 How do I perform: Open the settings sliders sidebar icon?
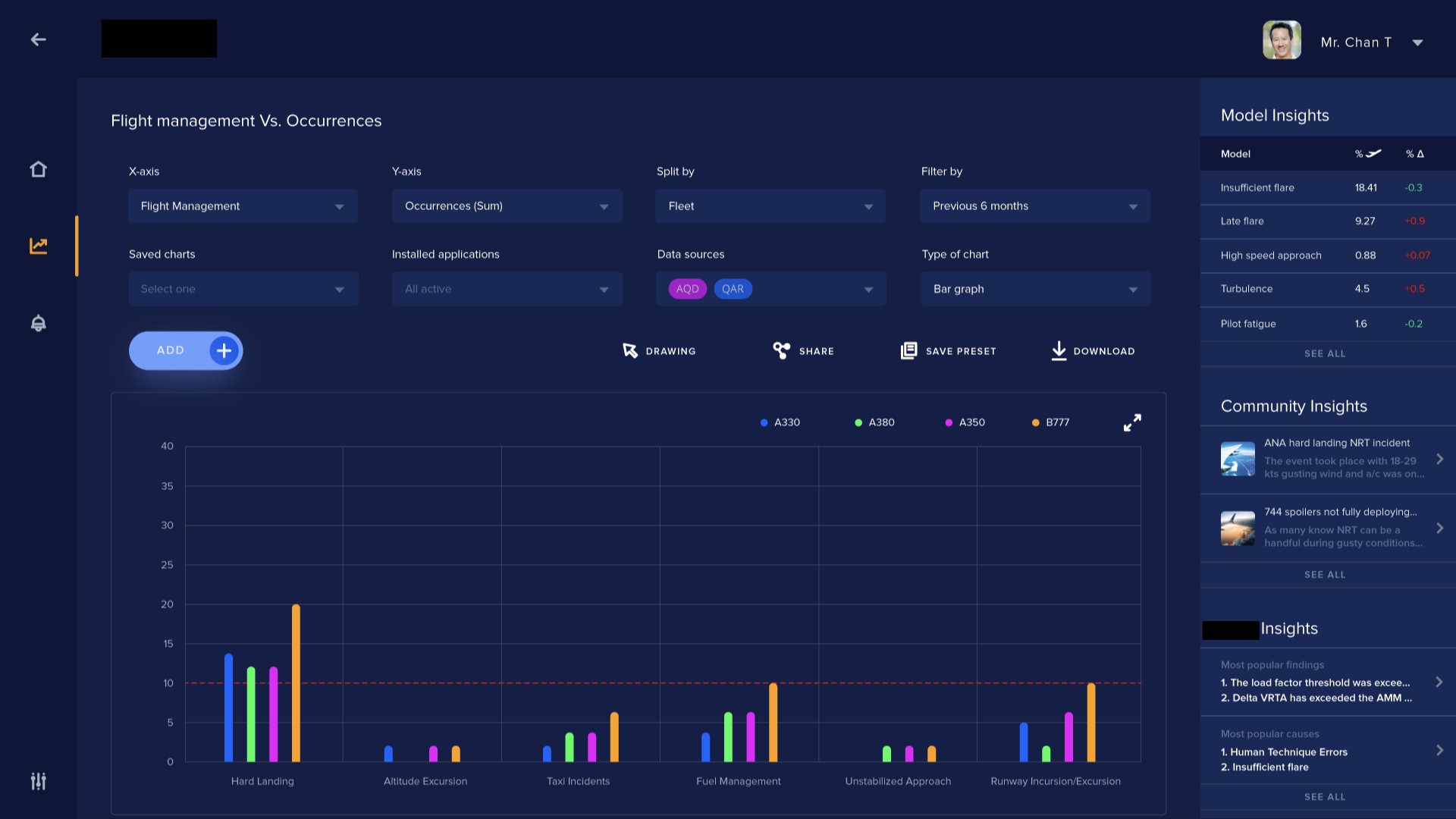38,781
